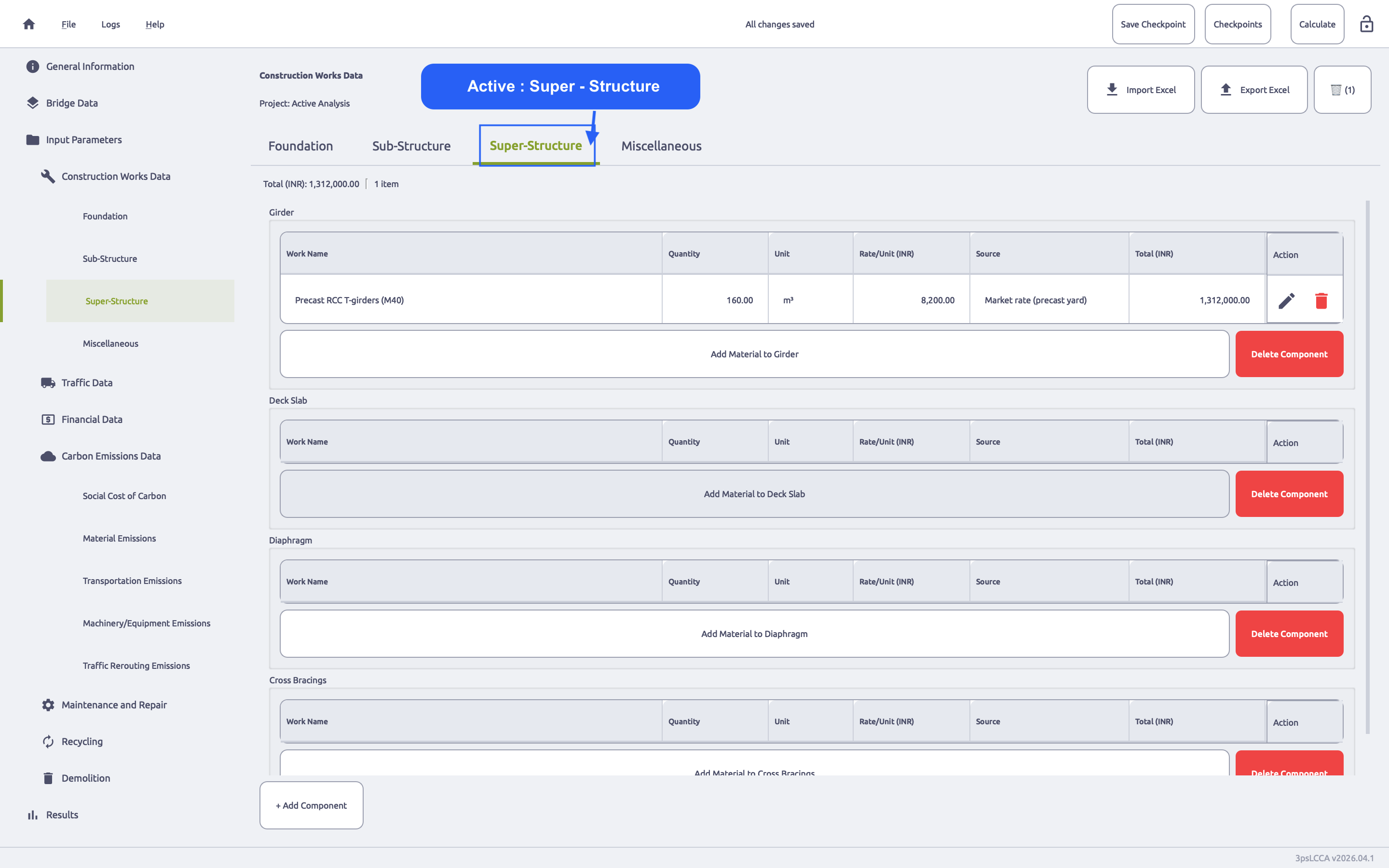
Task: Click the Project: Active Analysis label
Action: pyautogui.click(x=304, y=103)
